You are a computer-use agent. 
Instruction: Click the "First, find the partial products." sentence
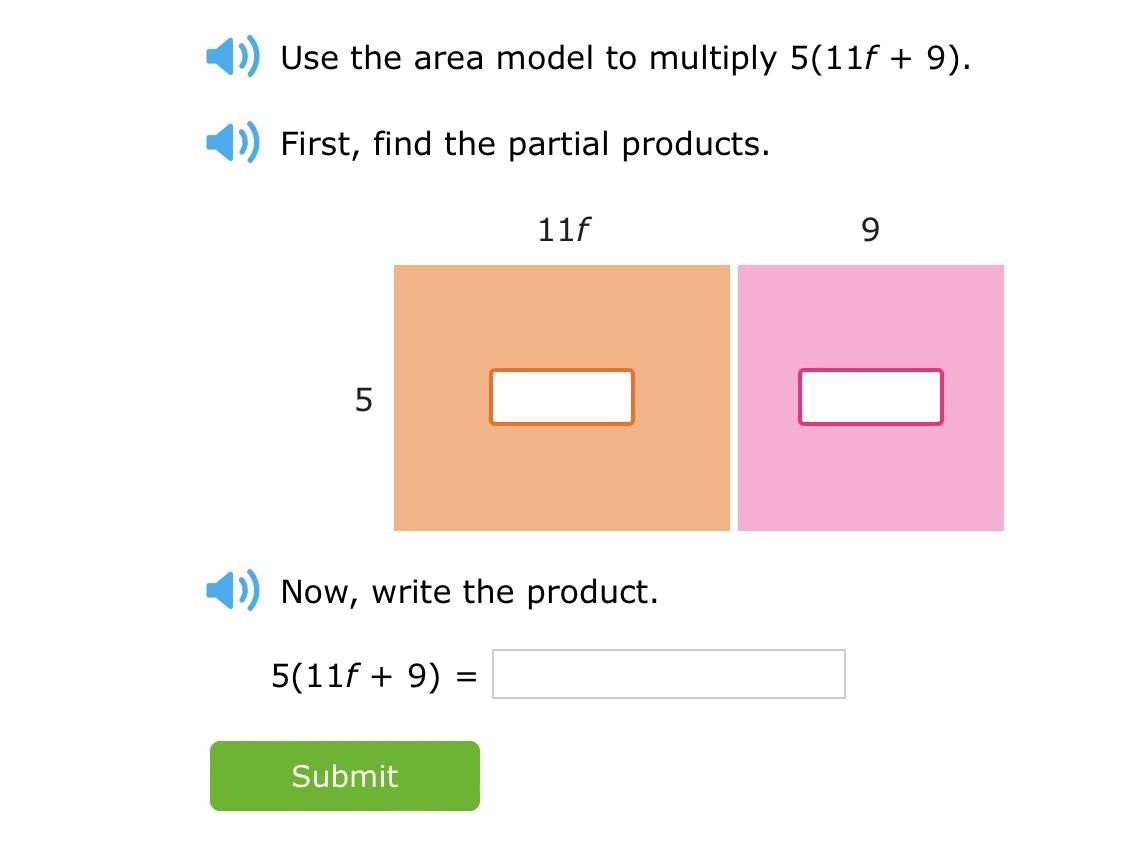[525, 144]
